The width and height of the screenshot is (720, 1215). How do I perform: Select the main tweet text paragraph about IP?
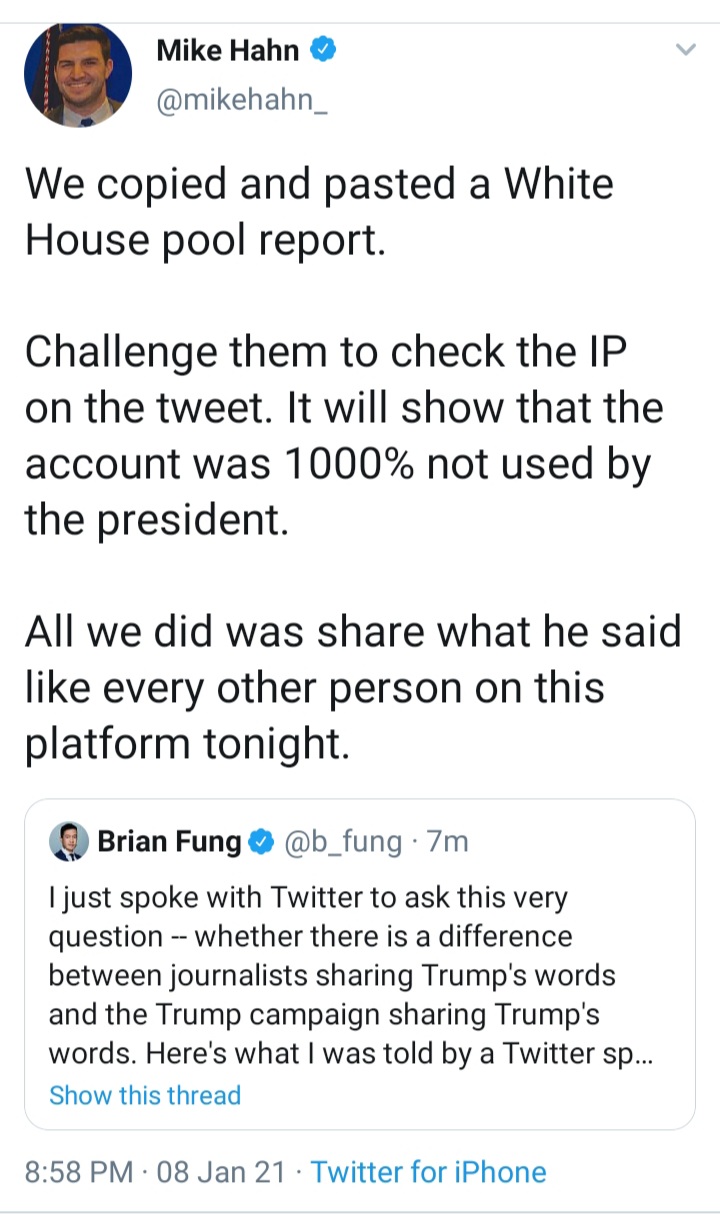pyautogui.click(x=344, y=435)
